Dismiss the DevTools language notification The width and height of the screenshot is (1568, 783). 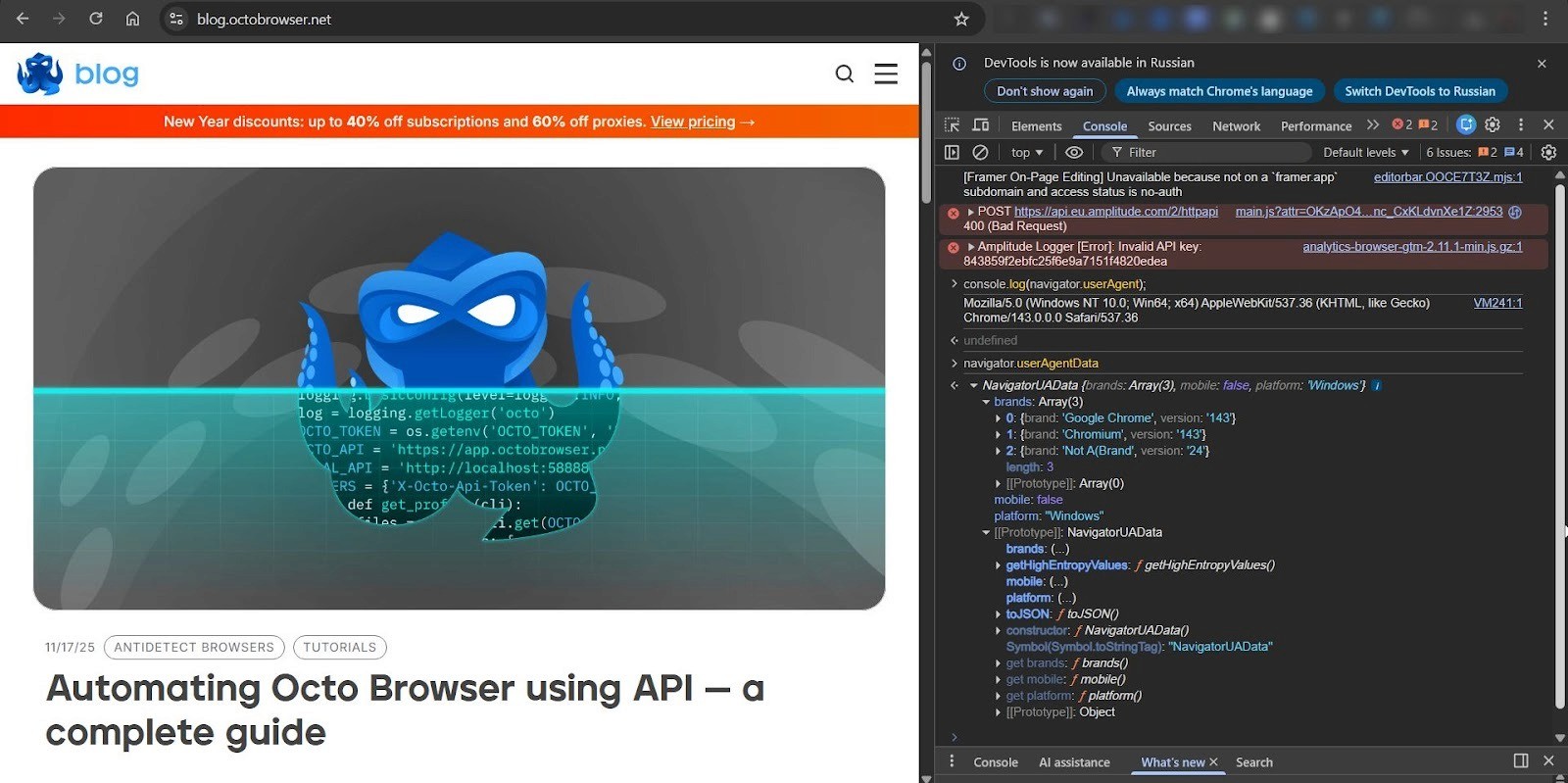click(x=1542, y=64)
